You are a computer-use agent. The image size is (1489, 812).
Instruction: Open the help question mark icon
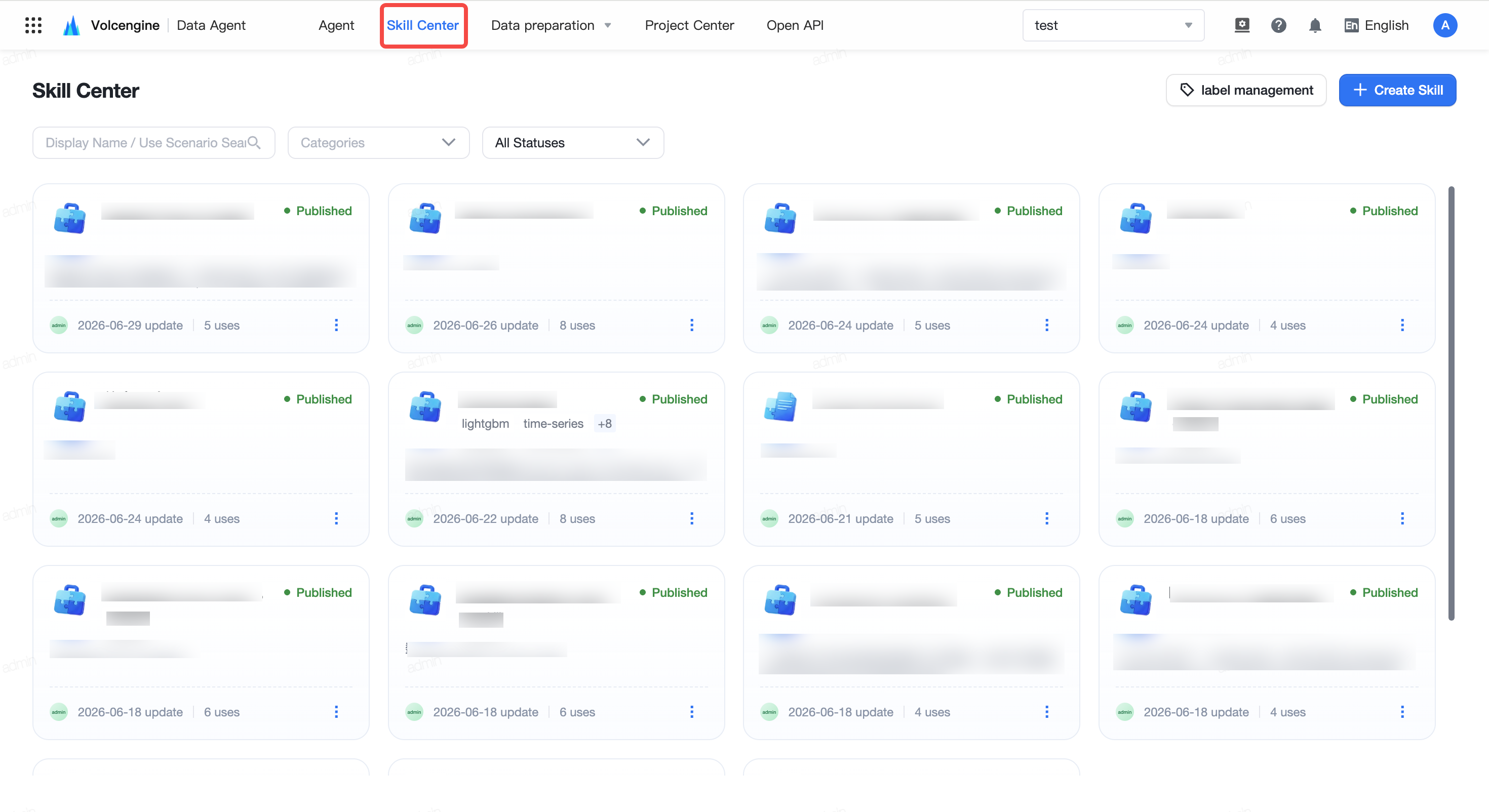coord(1279,25)
